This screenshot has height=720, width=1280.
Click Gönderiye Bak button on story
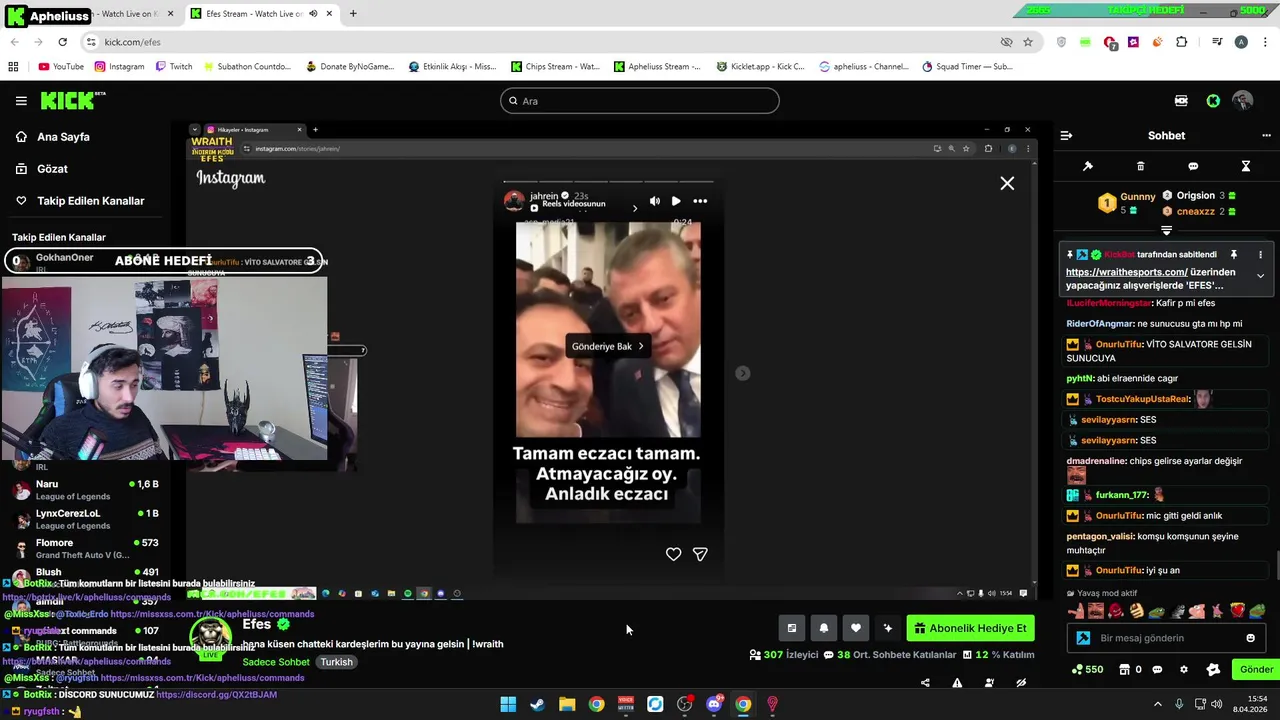[608, 346]
